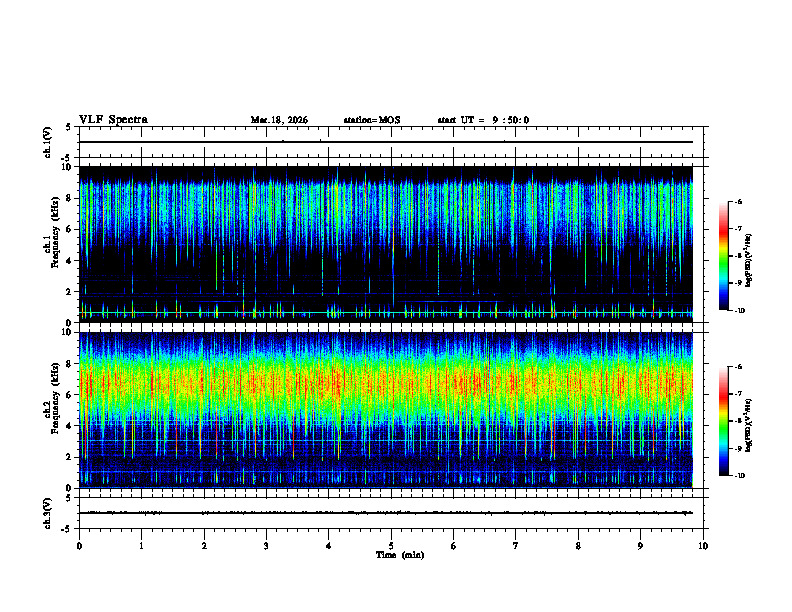This screenshot has height=612, width=792.
Task: Click the "-6" value on ch.2 colorbar
Action: 738,367
